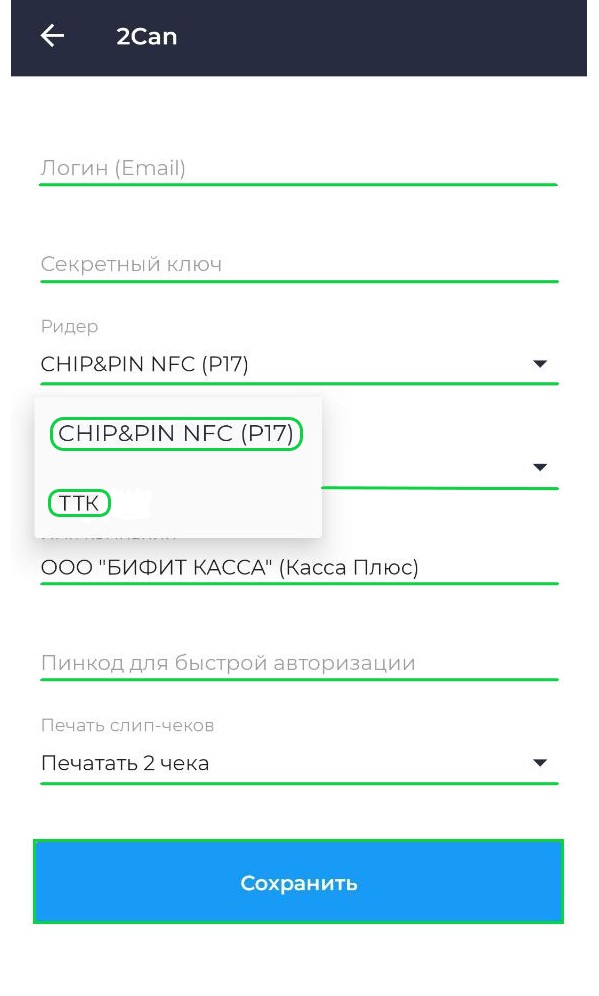
Task: Focus the Пинкод для быстрой авторизации field
Action: [299, 663]
